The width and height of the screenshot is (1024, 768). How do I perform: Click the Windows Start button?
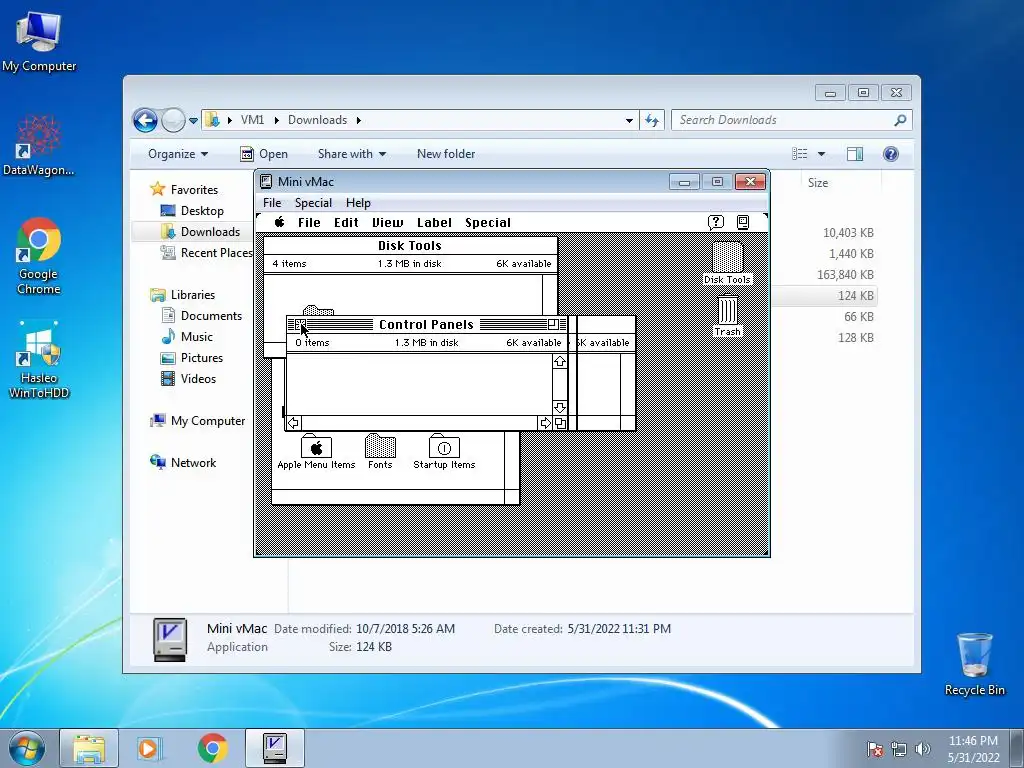point(26,748)
